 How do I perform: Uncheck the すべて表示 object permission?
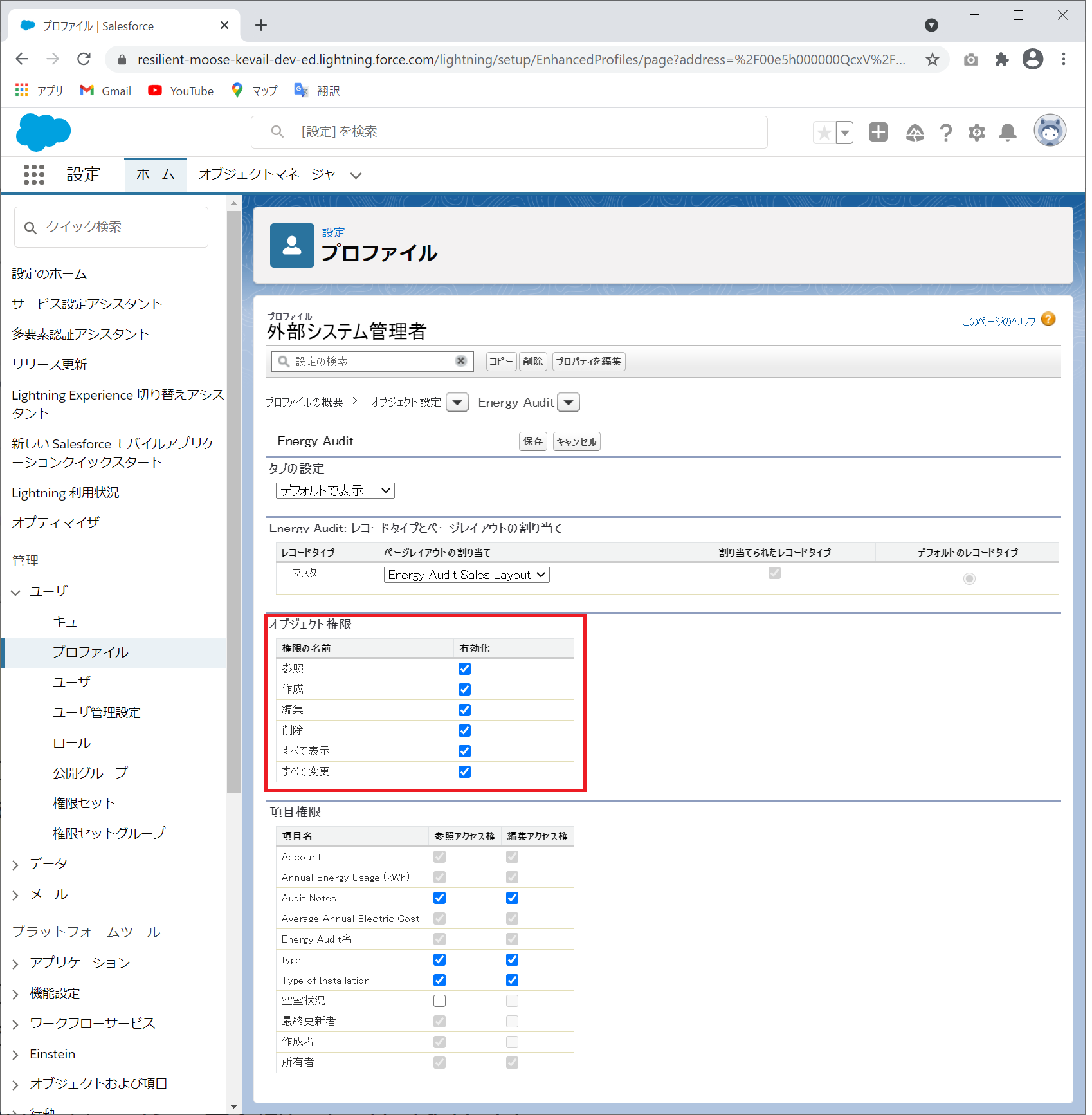coord(464,751)
